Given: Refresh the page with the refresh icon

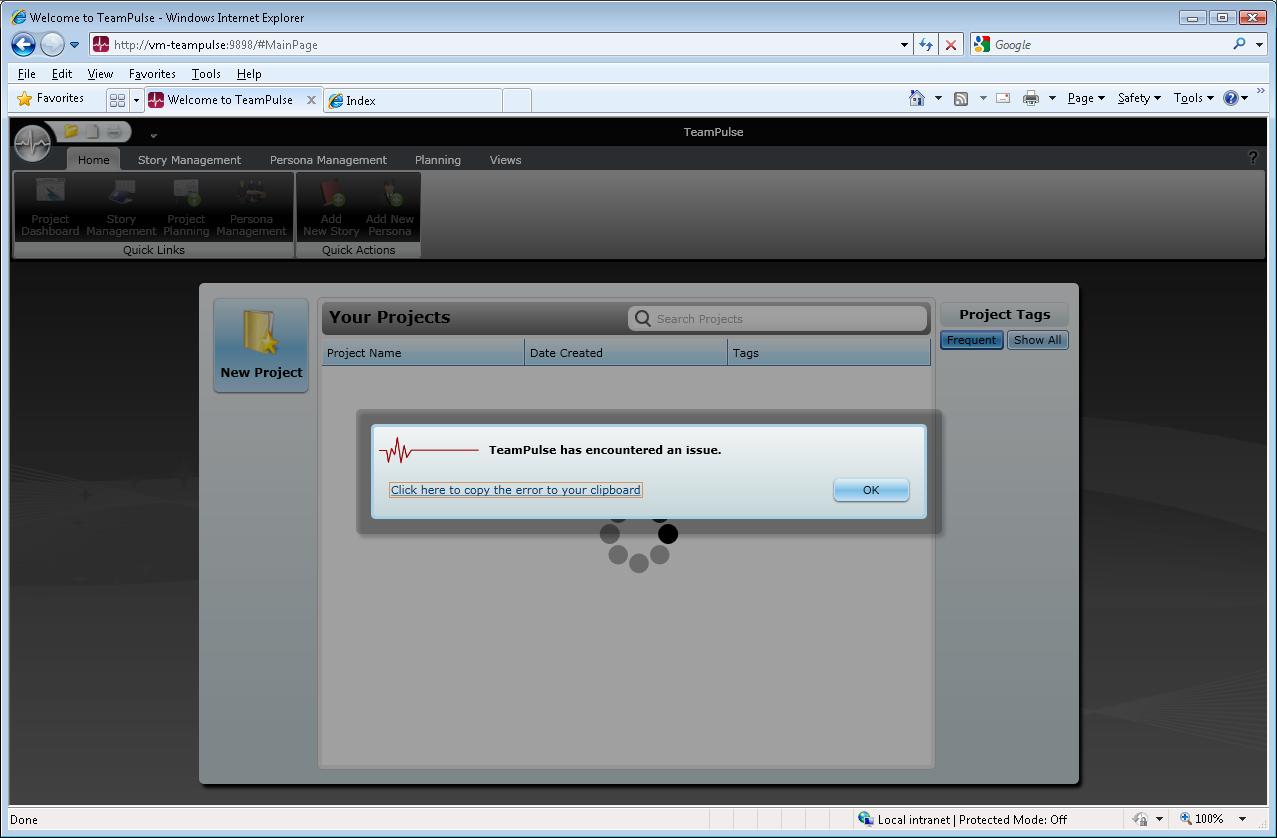Looking at the screenshot, I should pos(926,44).
